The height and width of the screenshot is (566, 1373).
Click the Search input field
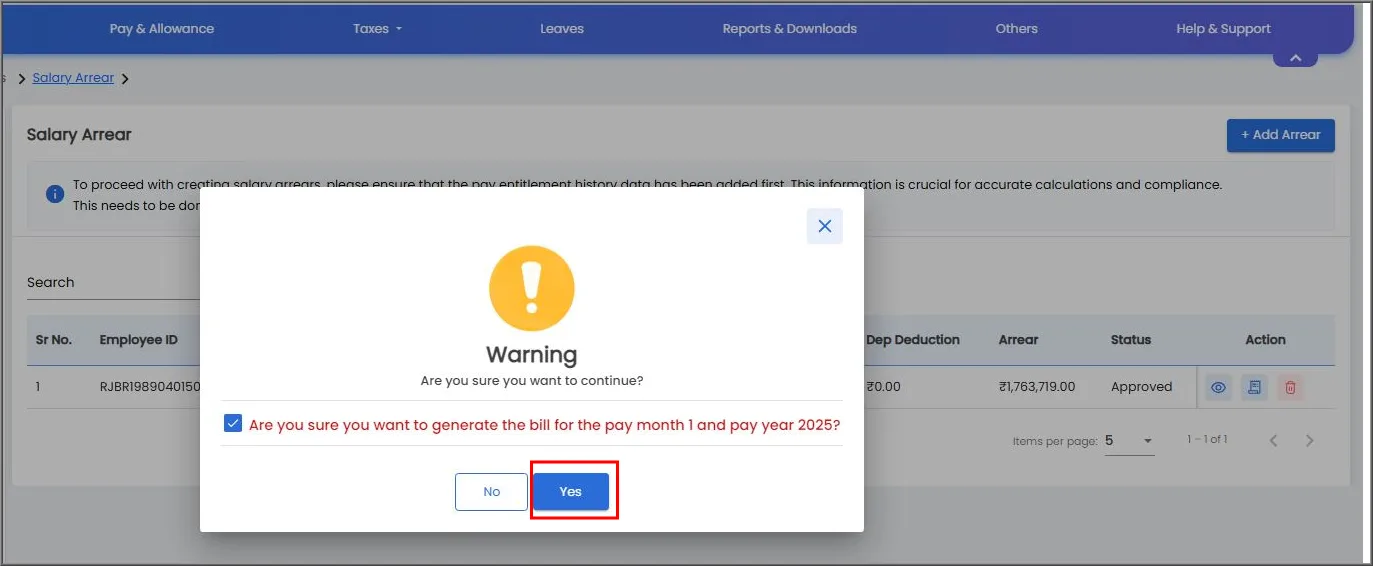pyautogui.click(x=113, y=283)
